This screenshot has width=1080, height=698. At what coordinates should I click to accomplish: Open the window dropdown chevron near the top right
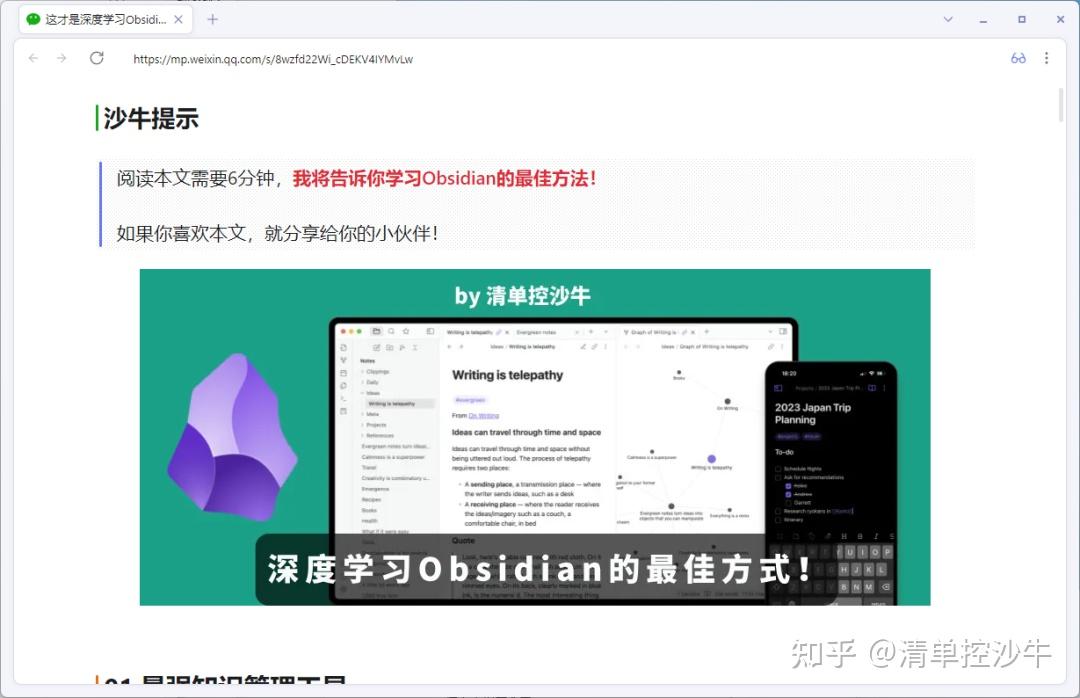(x=948, y=19)
